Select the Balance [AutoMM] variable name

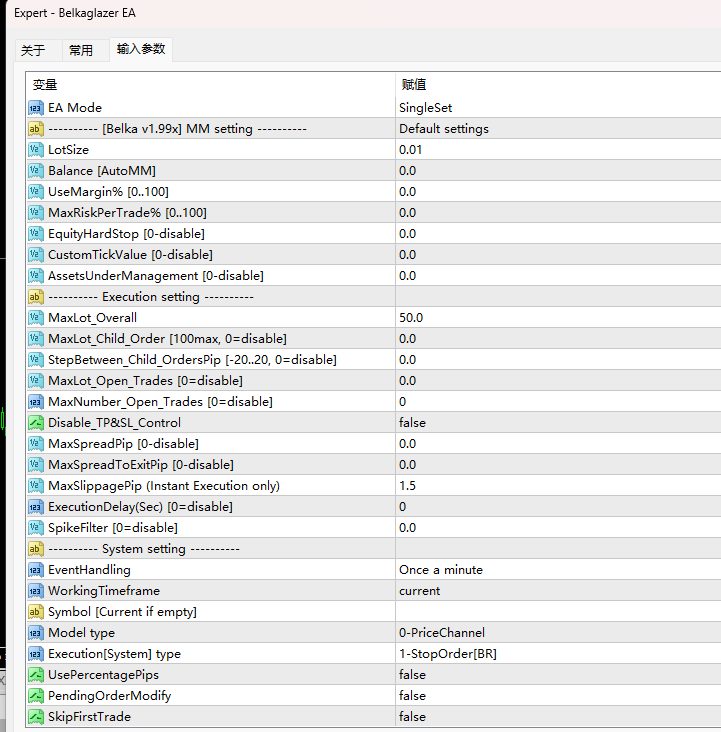pyautogui.click(x=102, y=171)
